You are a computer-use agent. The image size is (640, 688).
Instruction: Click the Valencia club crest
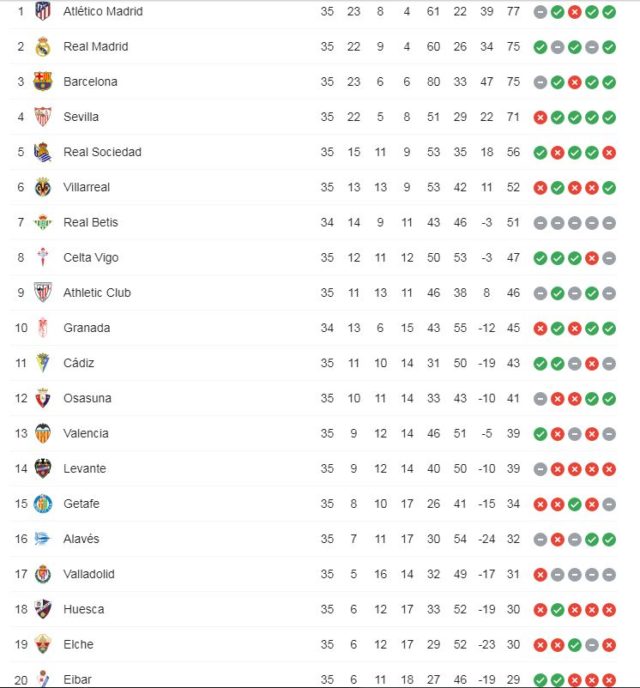coord(42,433)
